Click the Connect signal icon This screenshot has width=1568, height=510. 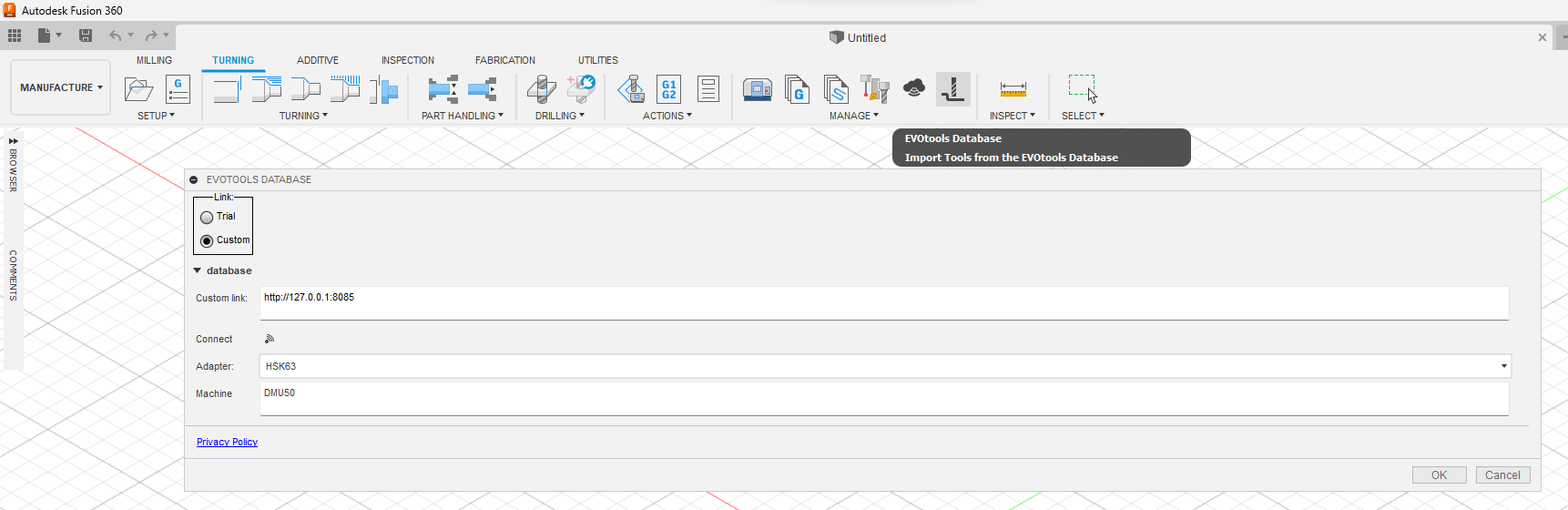click(x=270, y=339)
